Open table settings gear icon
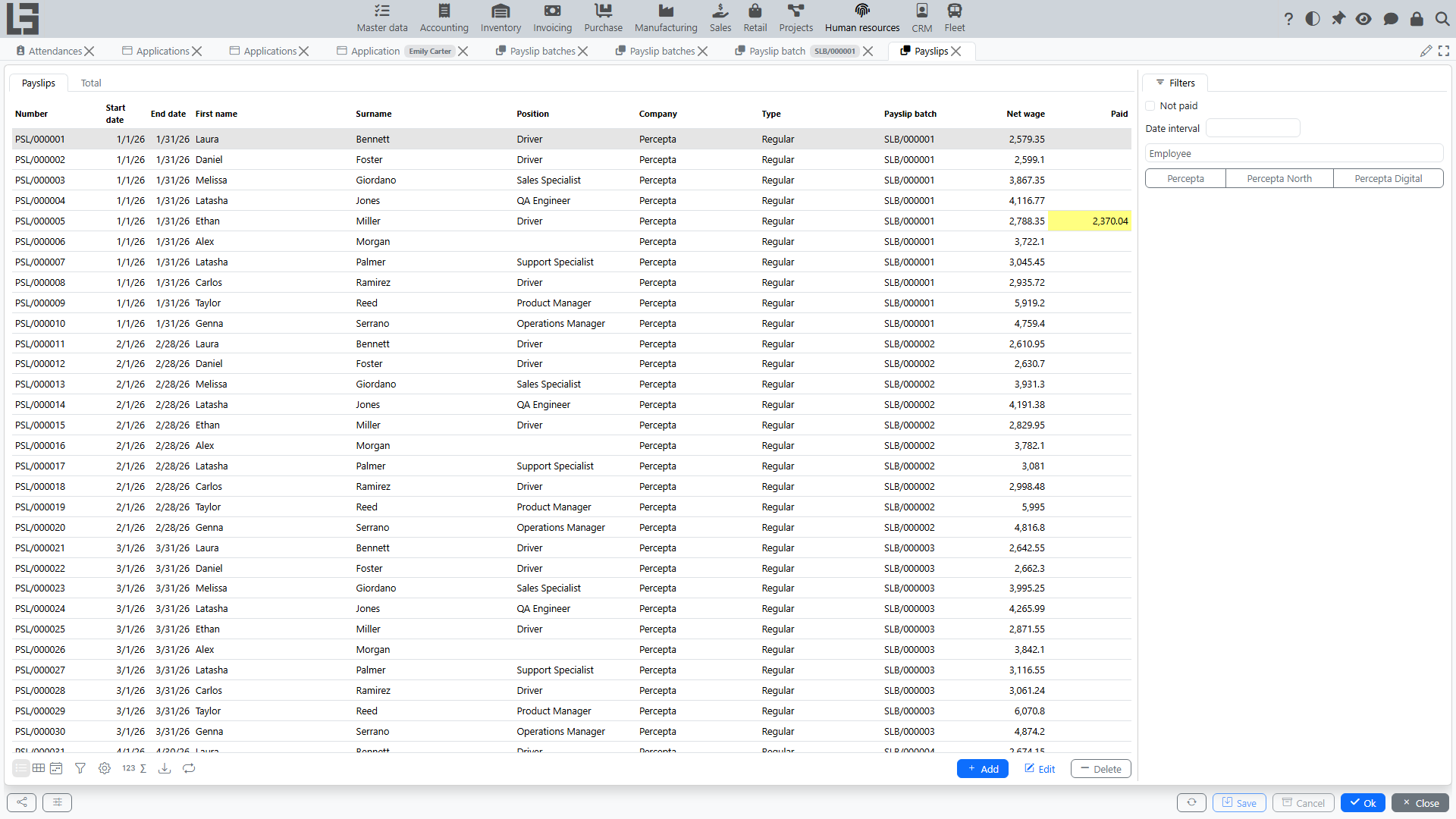This screenshot has width=1456, height=819. pyautogui.click(x=105, y=768)
